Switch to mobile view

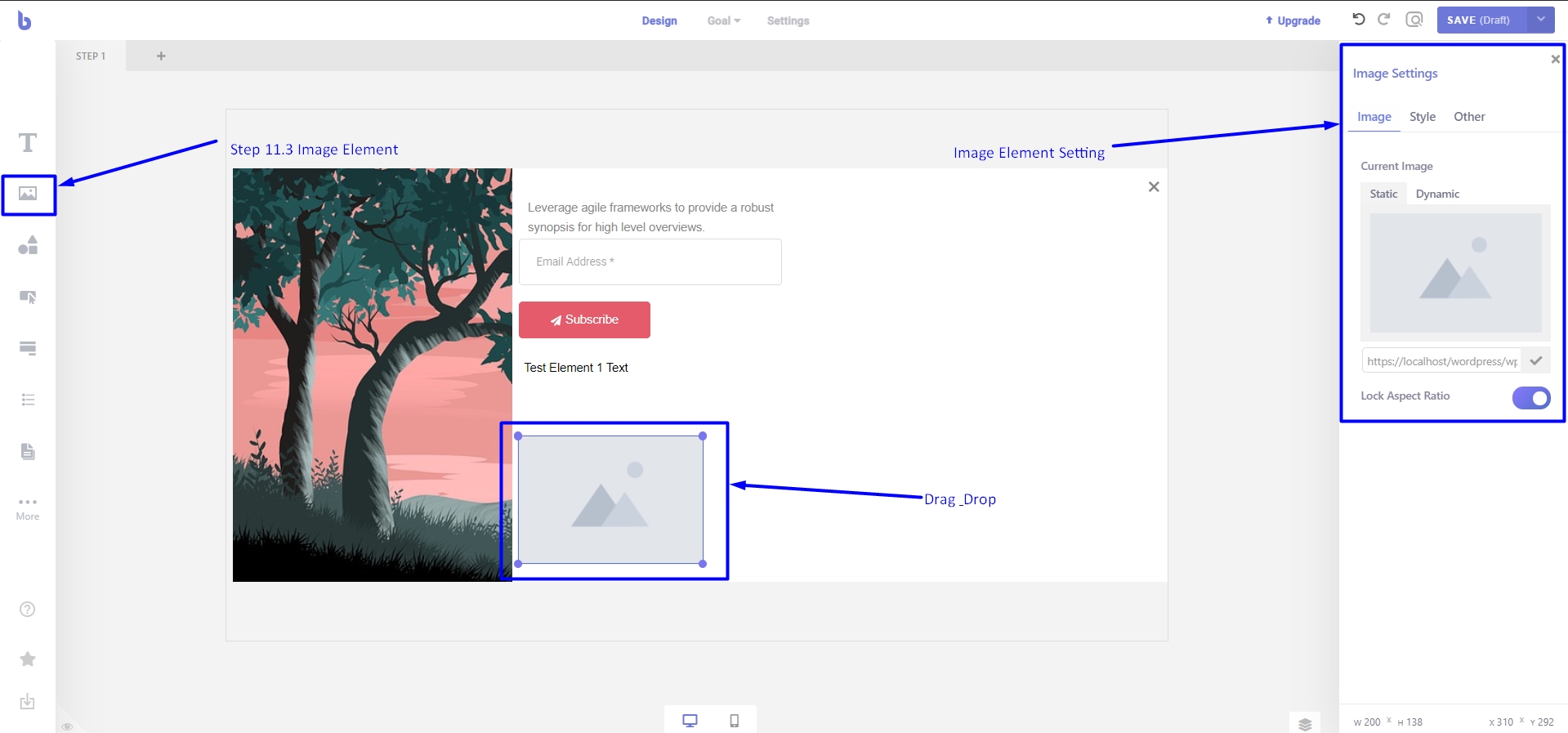(735, 720)
